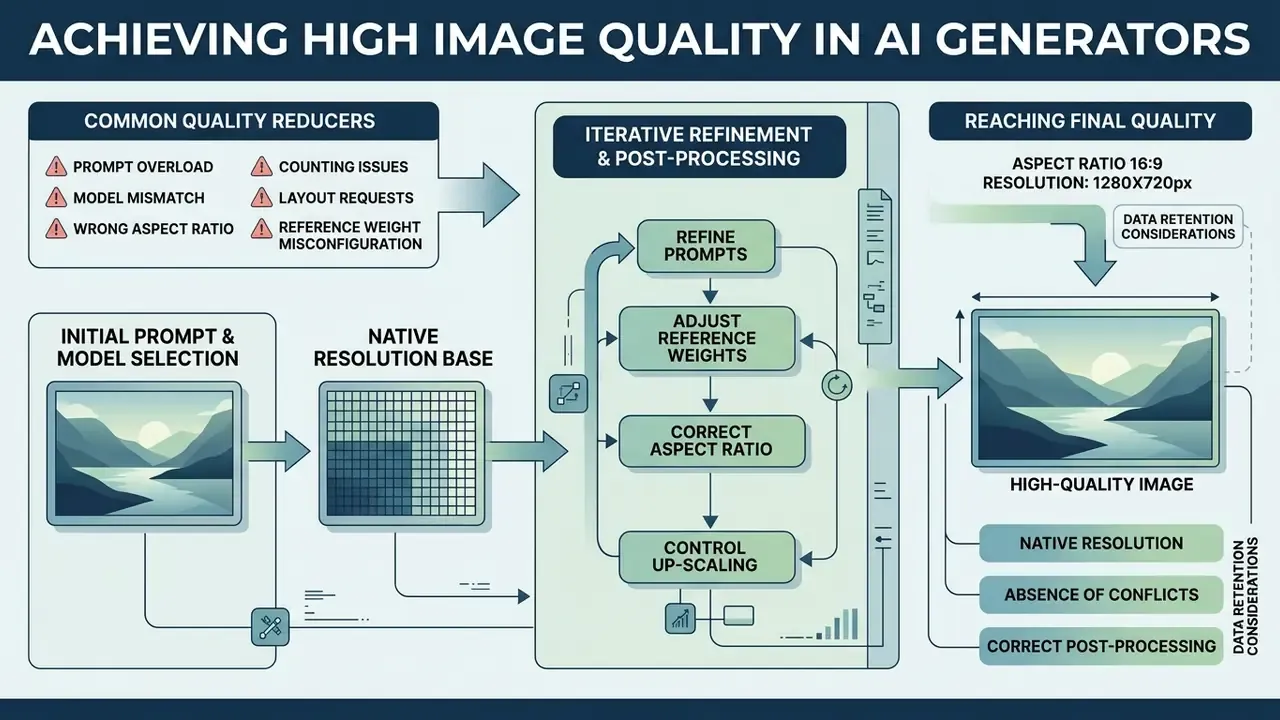Click the Reaching Final Quality header
This screenshot has height=720, width=1280.
1090,121
